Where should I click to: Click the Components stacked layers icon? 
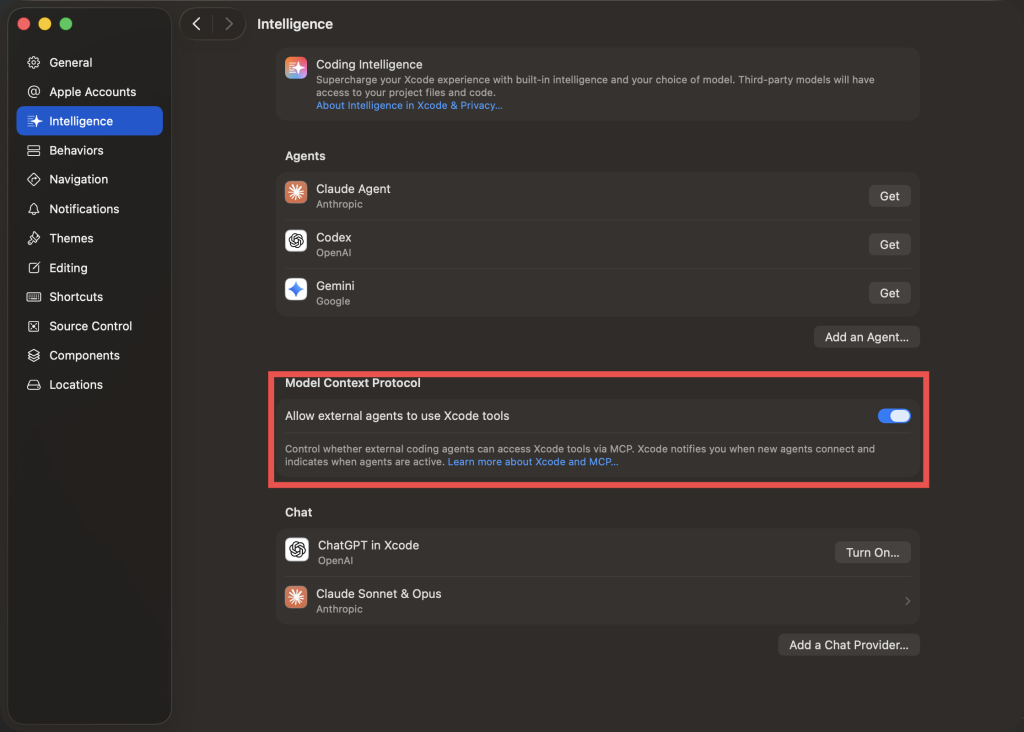(x=34, y=356)
